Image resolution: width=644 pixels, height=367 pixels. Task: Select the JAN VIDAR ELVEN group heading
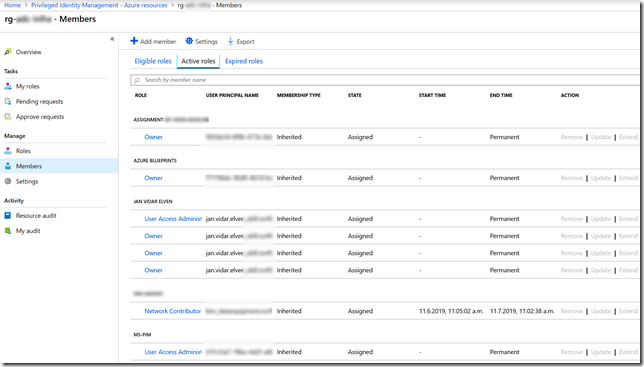coord(153,202)
